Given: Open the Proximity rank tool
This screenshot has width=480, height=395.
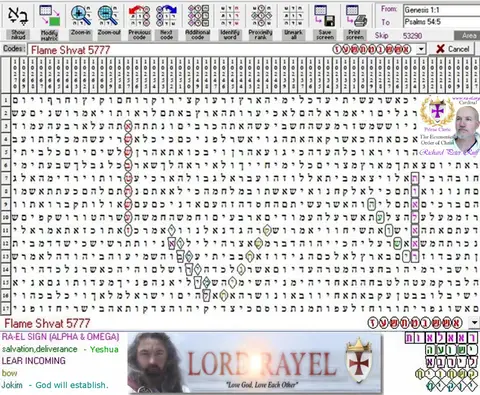Looking at the screenshot, I should coord(261,16).
